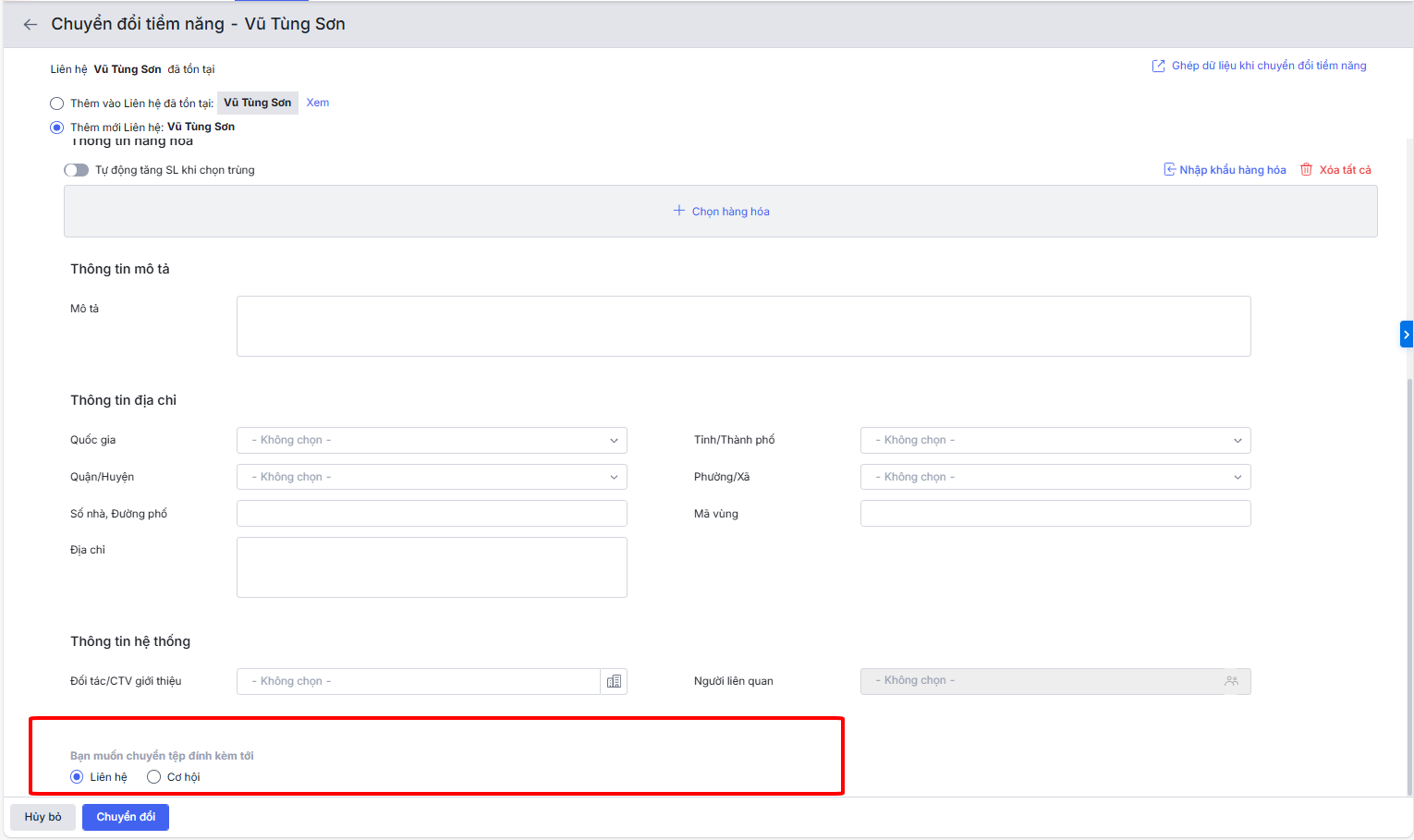Open the Tỉnh/Thành phố dropdown

(x=1054, y=441)
